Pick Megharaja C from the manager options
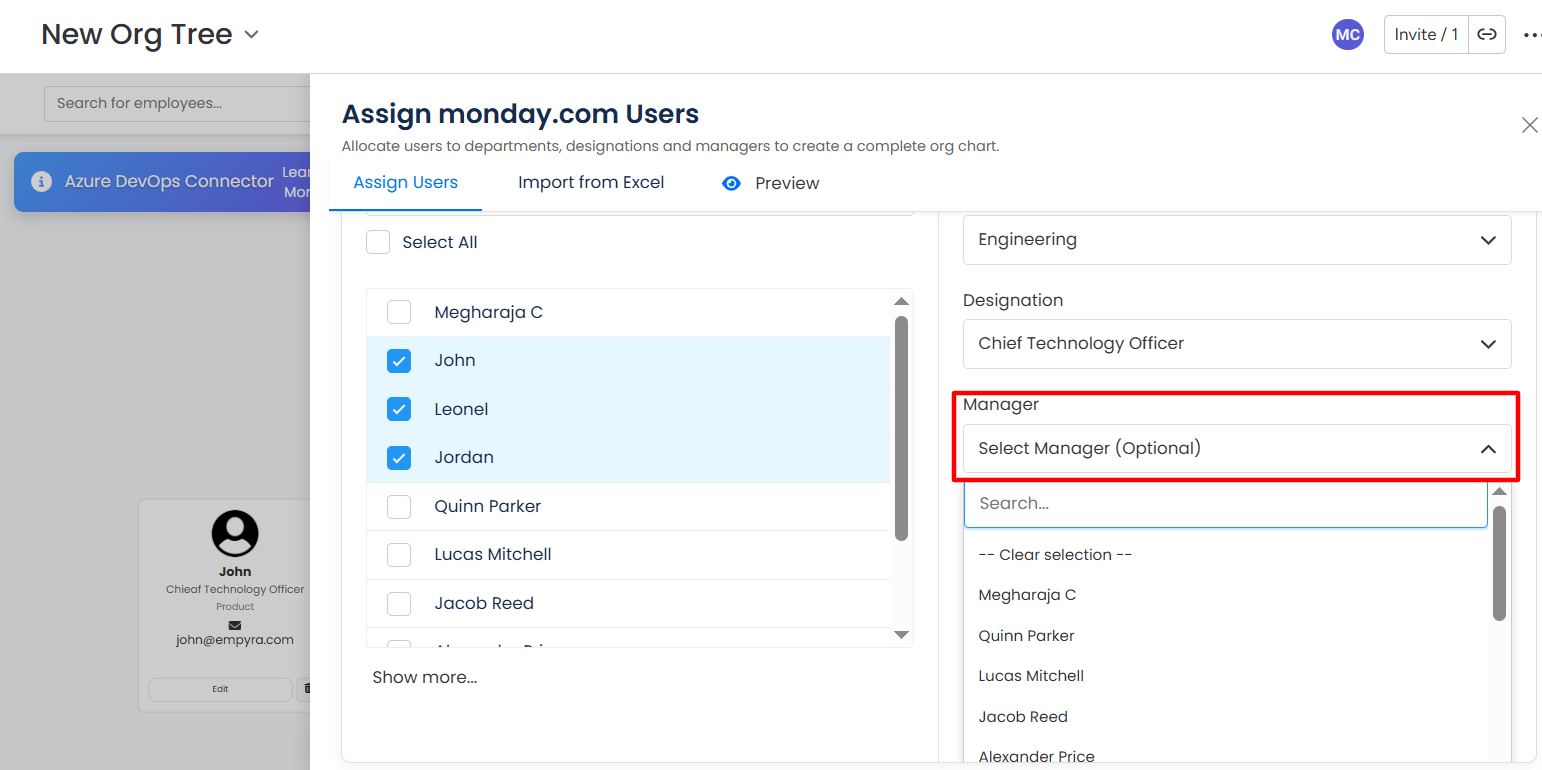 coord(1027,595)
